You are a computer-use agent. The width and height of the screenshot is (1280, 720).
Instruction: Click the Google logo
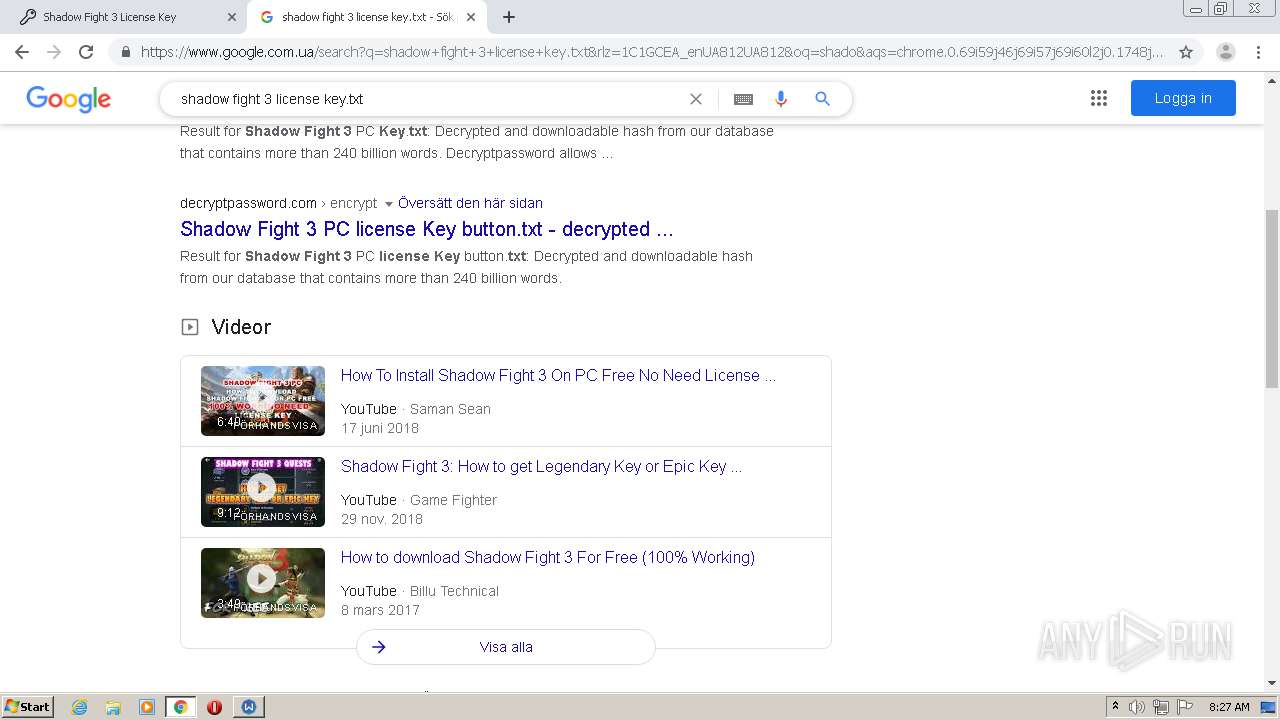coord(69,99)
